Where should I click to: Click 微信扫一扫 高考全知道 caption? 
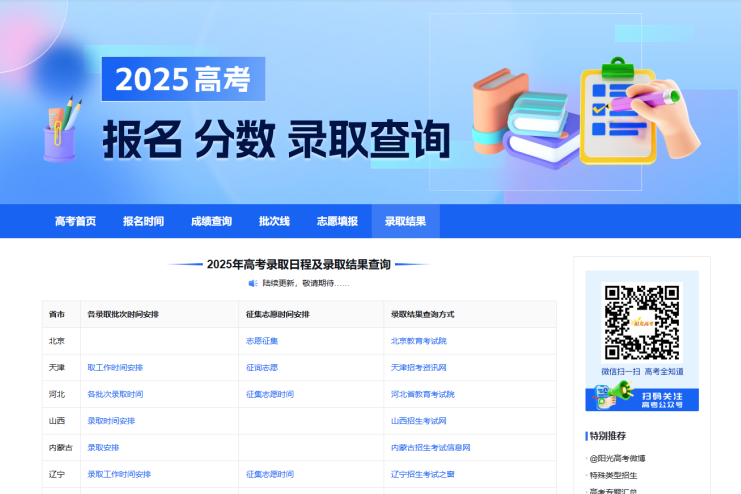(x=642, y=372)
